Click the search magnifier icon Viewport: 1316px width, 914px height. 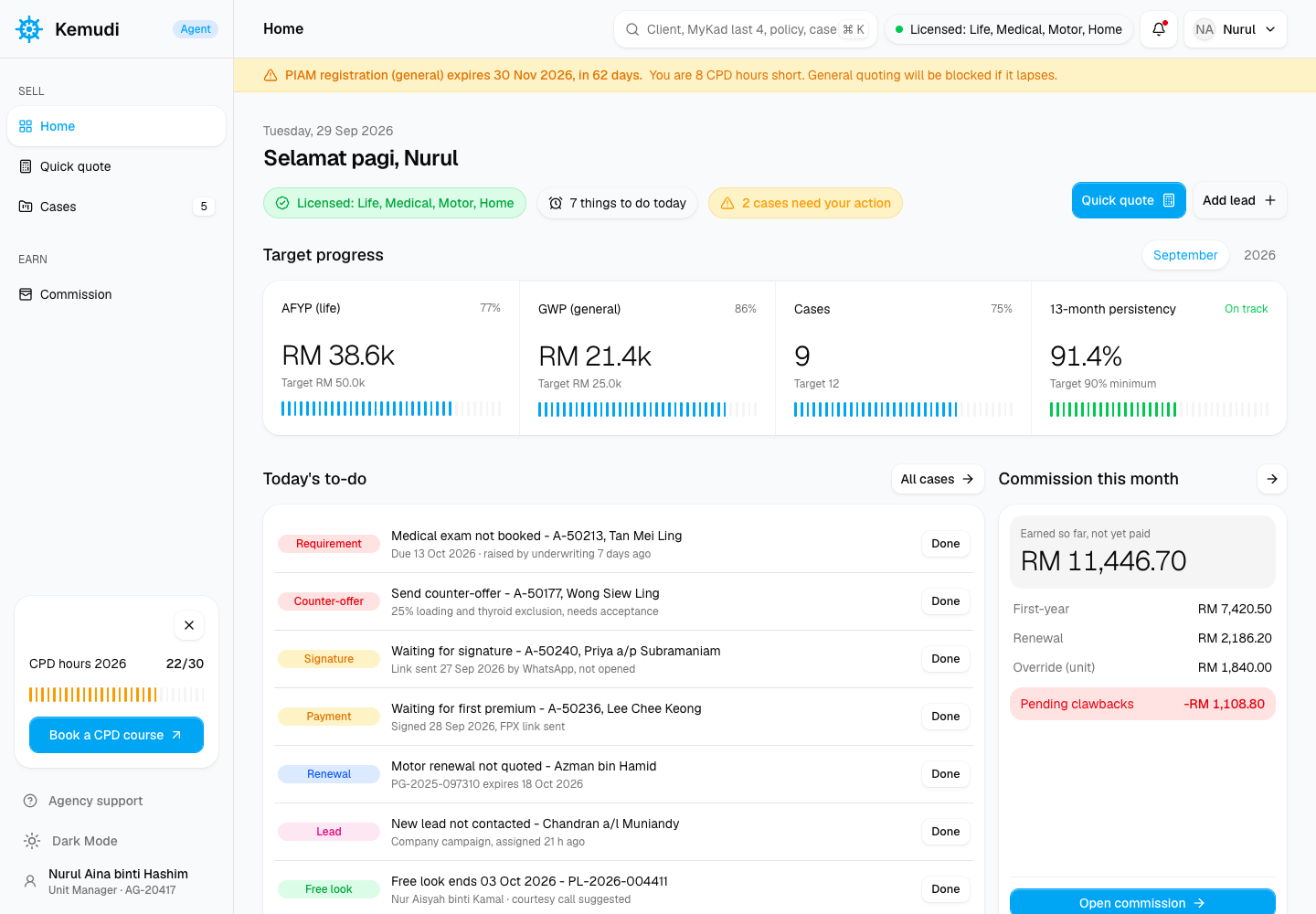(632, 29)
